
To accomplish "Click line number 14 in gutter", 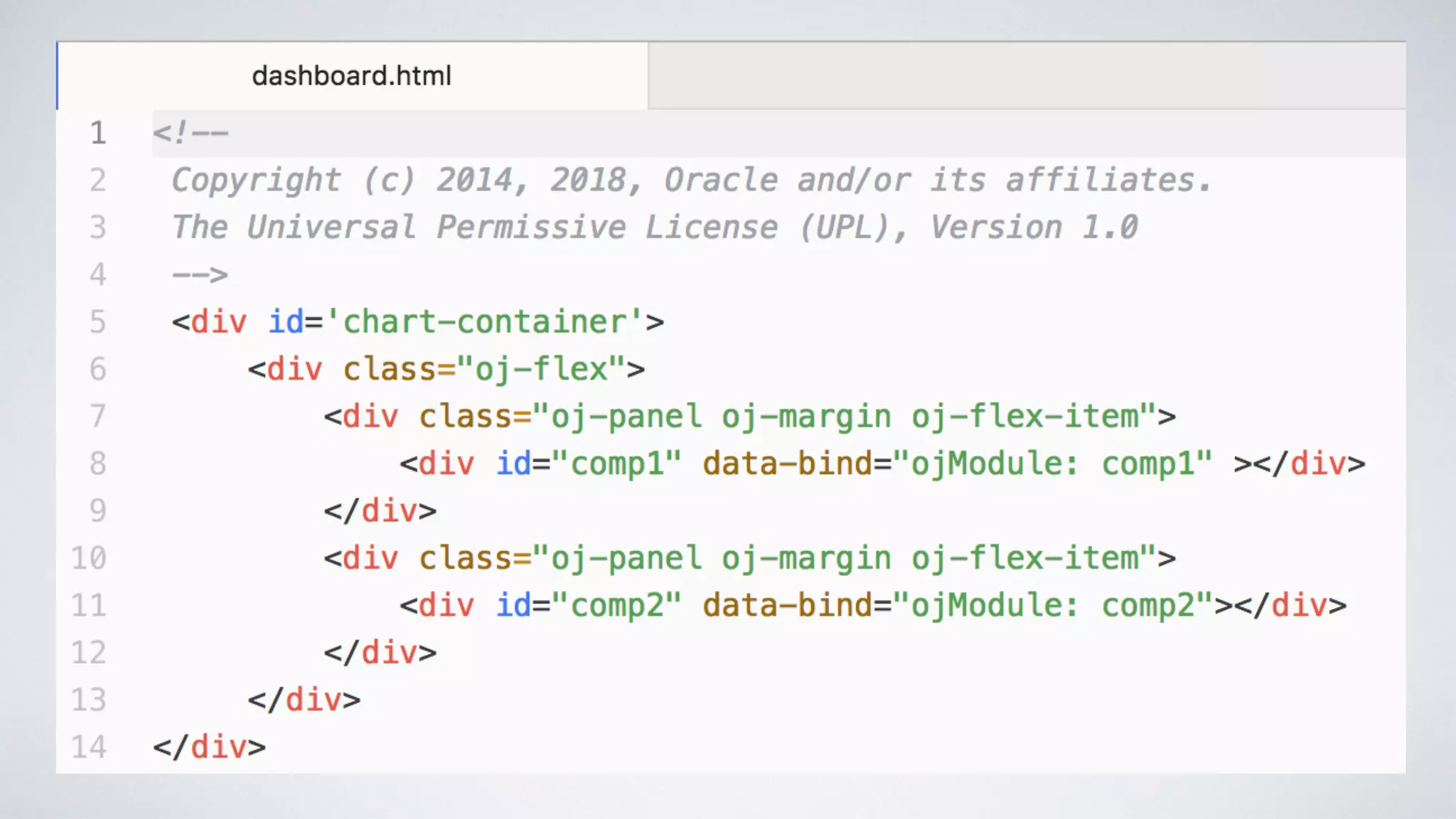I will [x=90, y=747].
